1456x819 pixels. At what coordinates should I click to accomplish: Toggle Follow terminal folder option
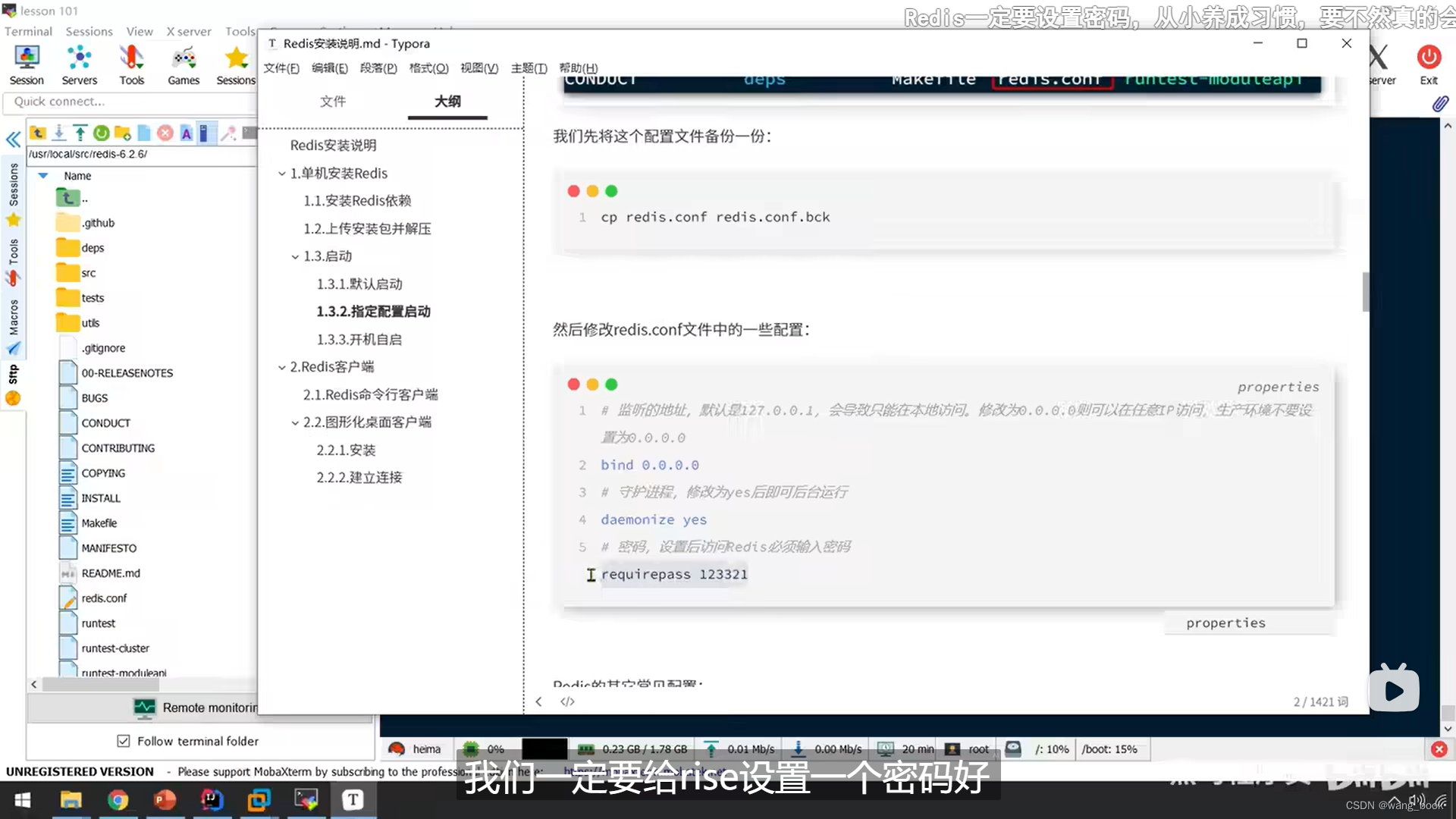pyautogui.click(x=123, y=741)
